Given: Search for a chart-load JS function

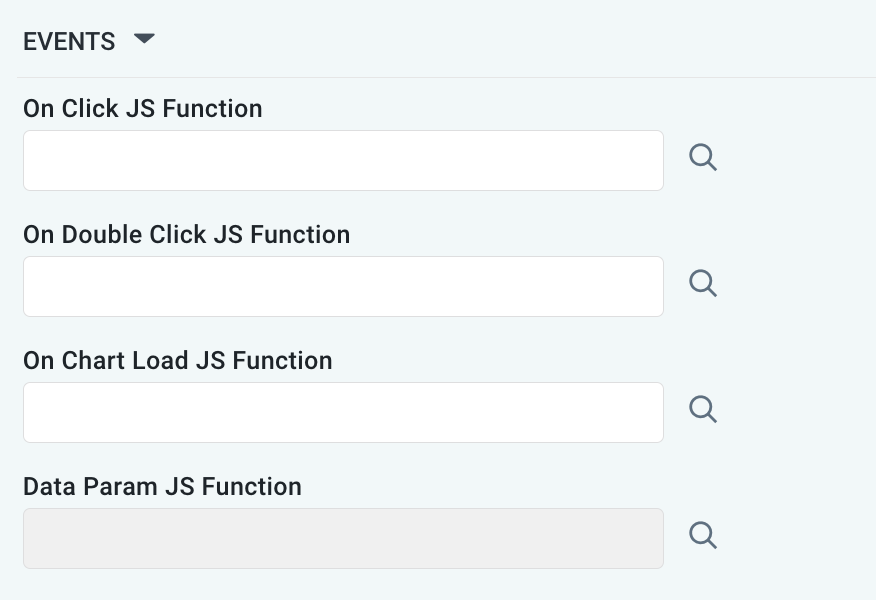Looking at the screenshot, I should 703,410.
